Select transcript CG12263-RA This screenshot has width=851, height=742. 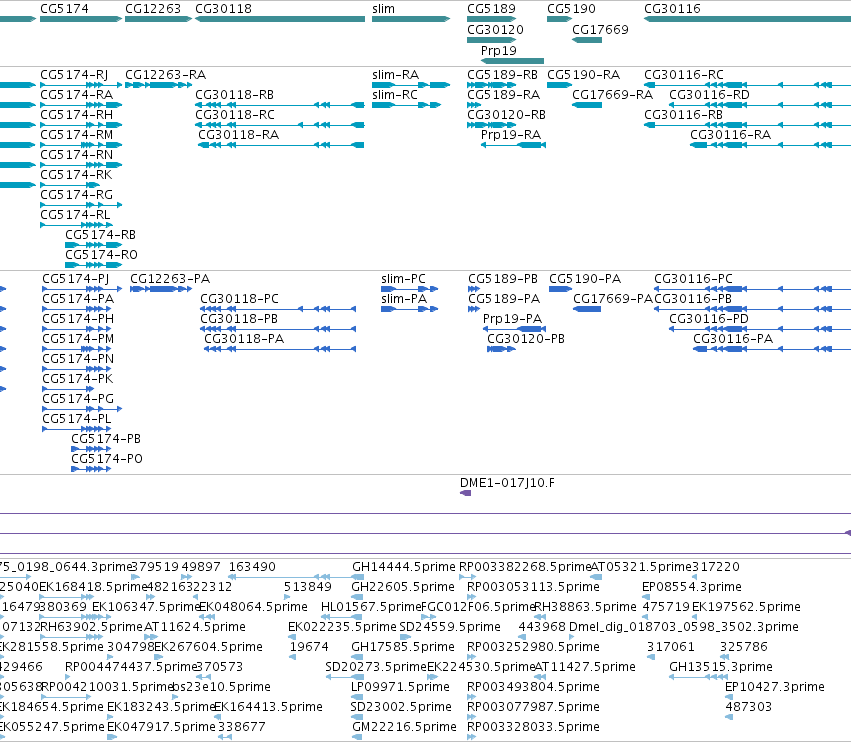pyautogui.click(x=165, y=74)
